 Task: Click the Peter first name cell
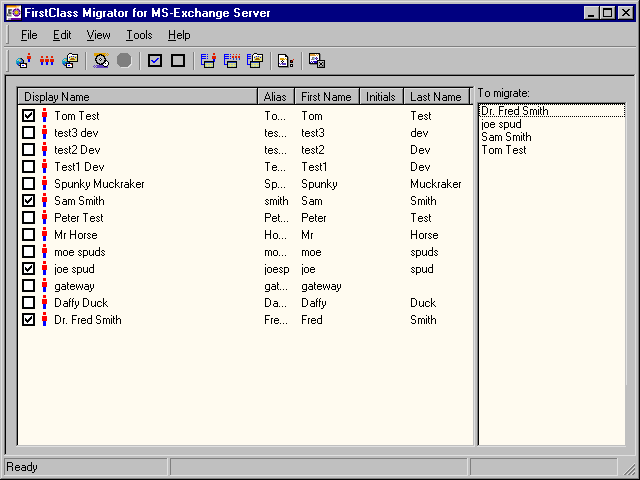pyautogui.click(x=313, y=218)
